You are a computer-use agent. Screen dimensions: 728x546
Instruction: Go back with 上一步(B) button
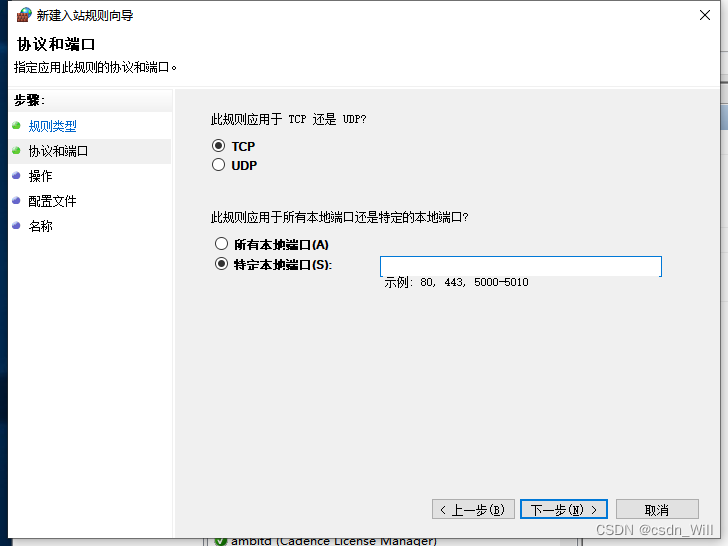(x=473, y=509)
